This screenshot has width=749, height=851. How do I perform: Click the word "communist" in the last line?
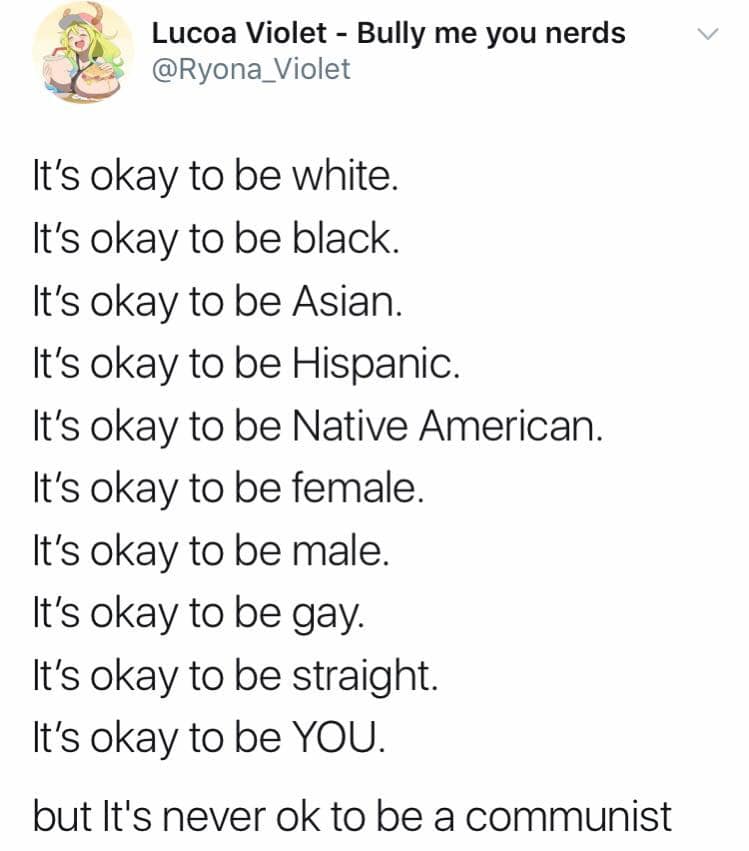click(x=569, y=817)
